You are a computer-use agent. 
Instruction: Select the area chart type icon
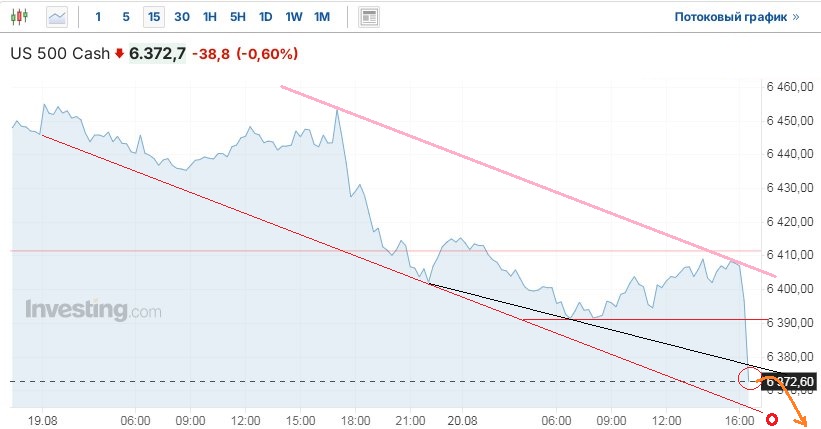click(x=58, y=17)
